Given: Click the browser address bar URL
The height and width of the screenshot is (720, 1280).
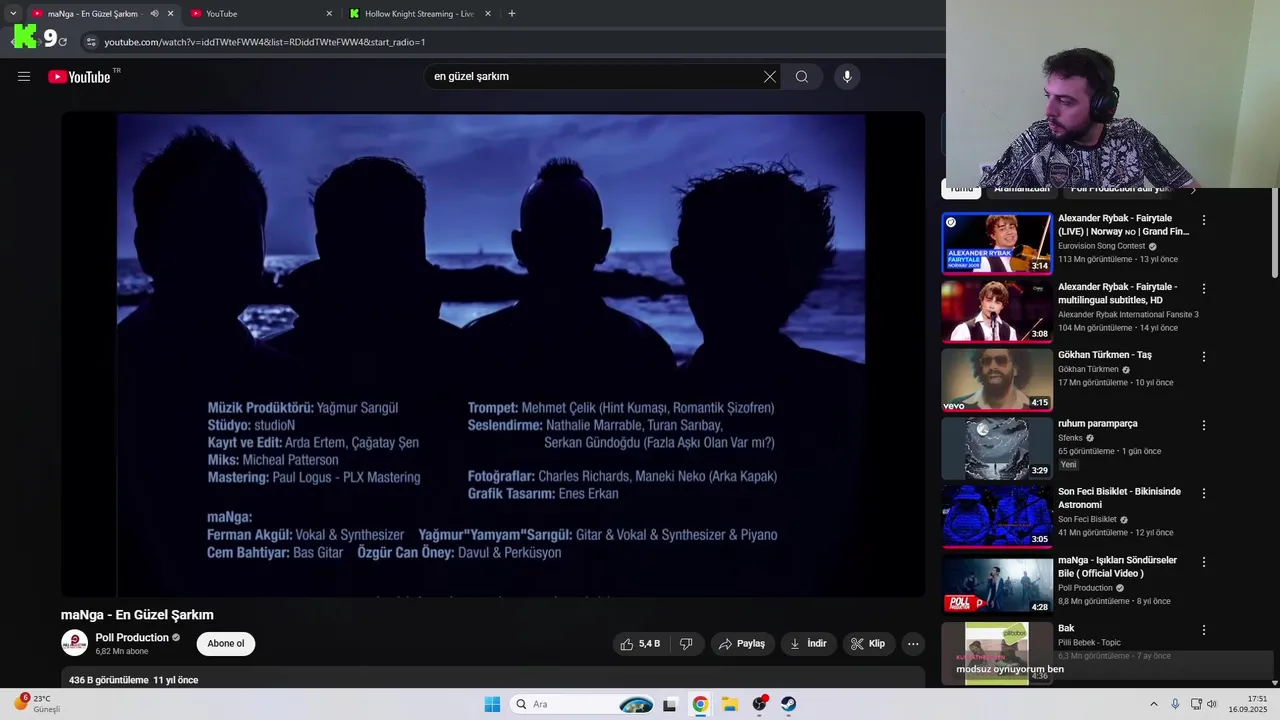Looking at the screenshot, I should click(265, 42).
